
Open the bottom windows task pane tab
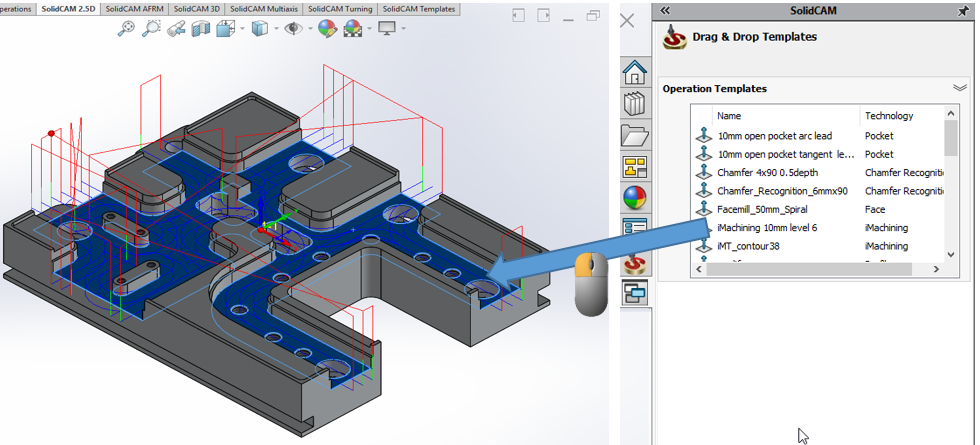pos(635,292)
